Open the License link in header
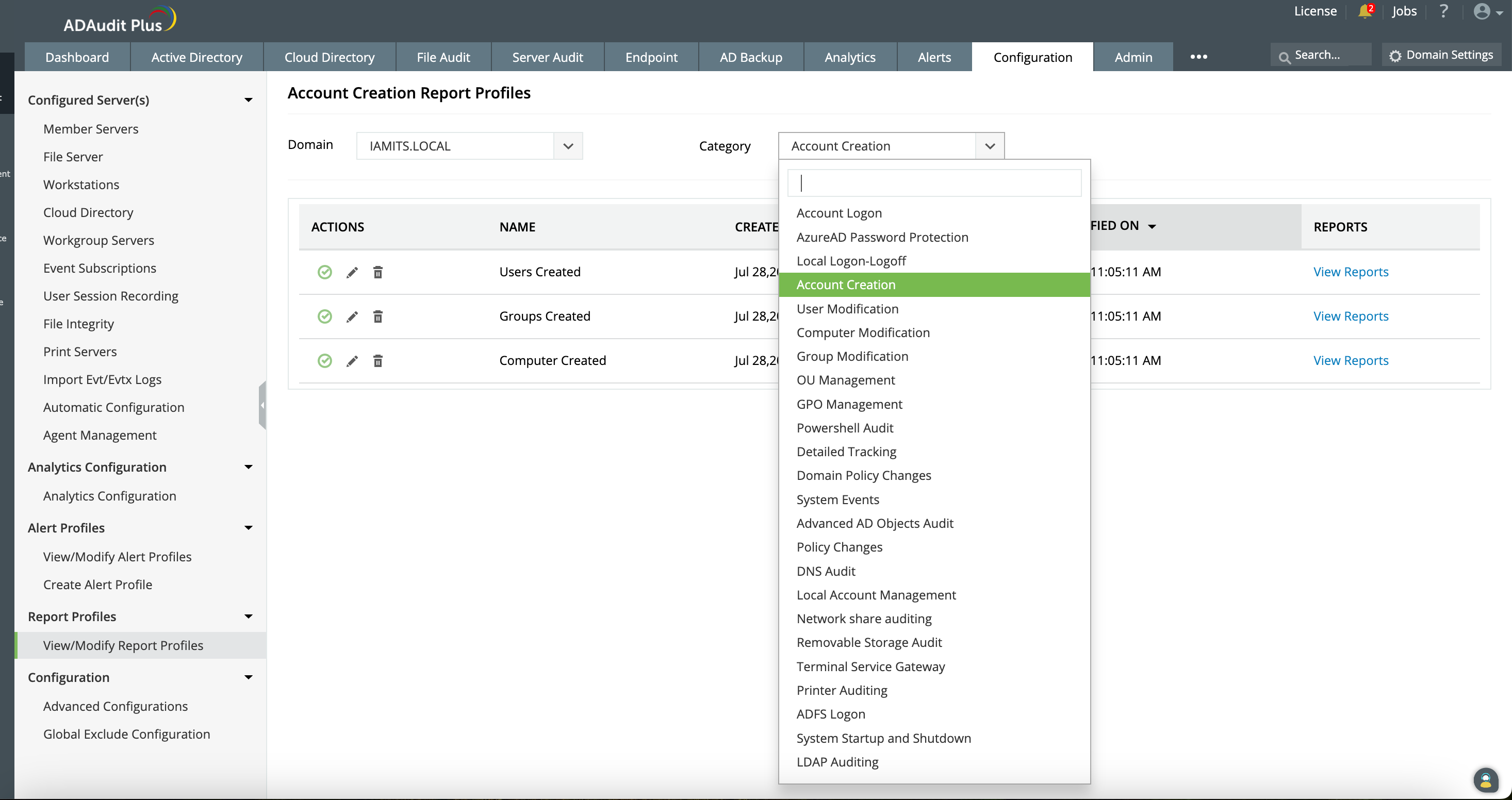The width and height of the screenshot is (1512, 800). 1315,11
